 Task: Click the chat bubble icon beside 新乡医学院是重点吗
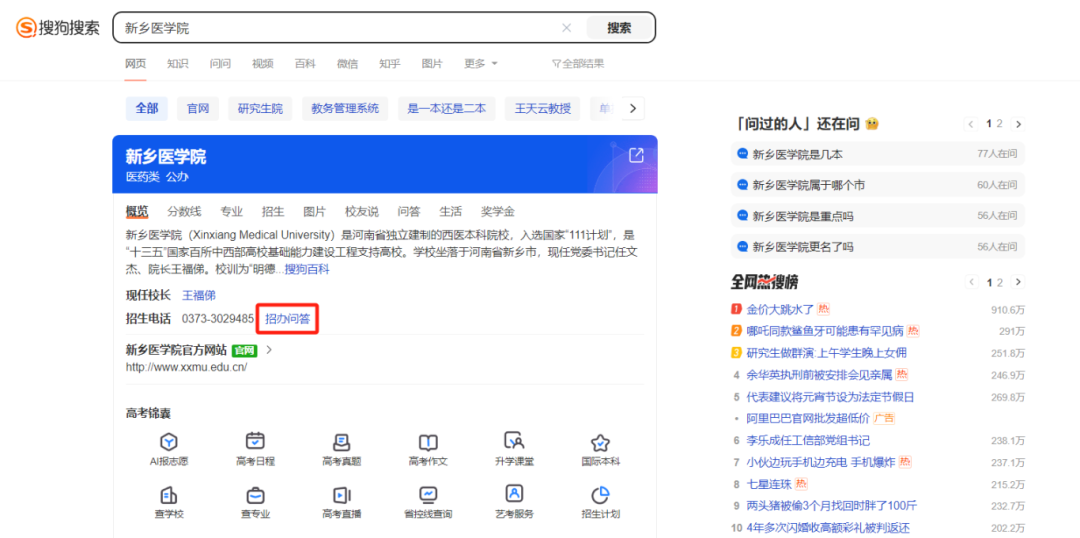[x=742, y=216]
